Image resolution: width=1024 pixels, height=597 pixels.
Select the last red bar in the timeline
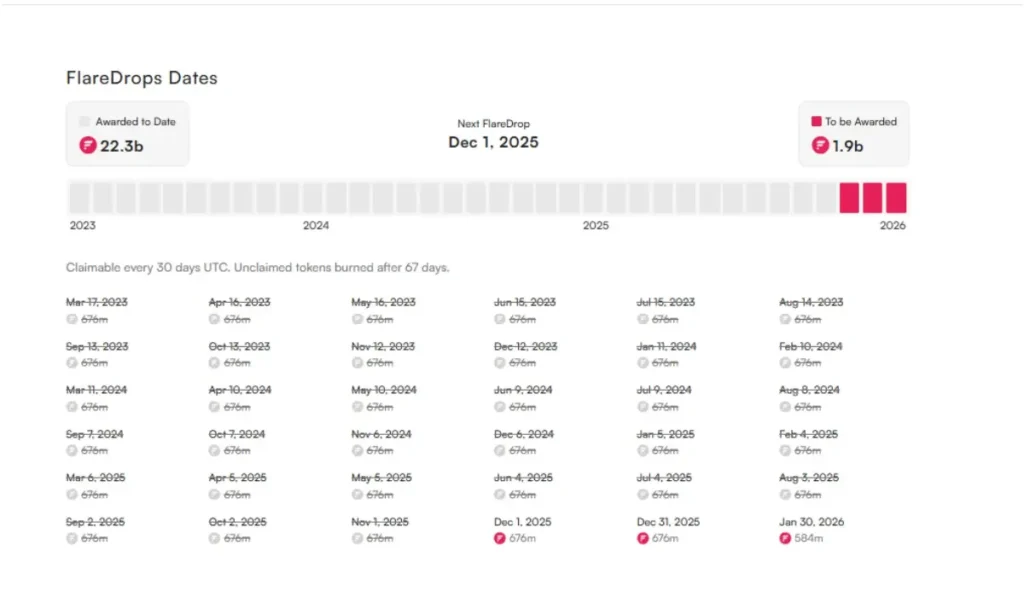pyautogui.click(x=896, y=197)
